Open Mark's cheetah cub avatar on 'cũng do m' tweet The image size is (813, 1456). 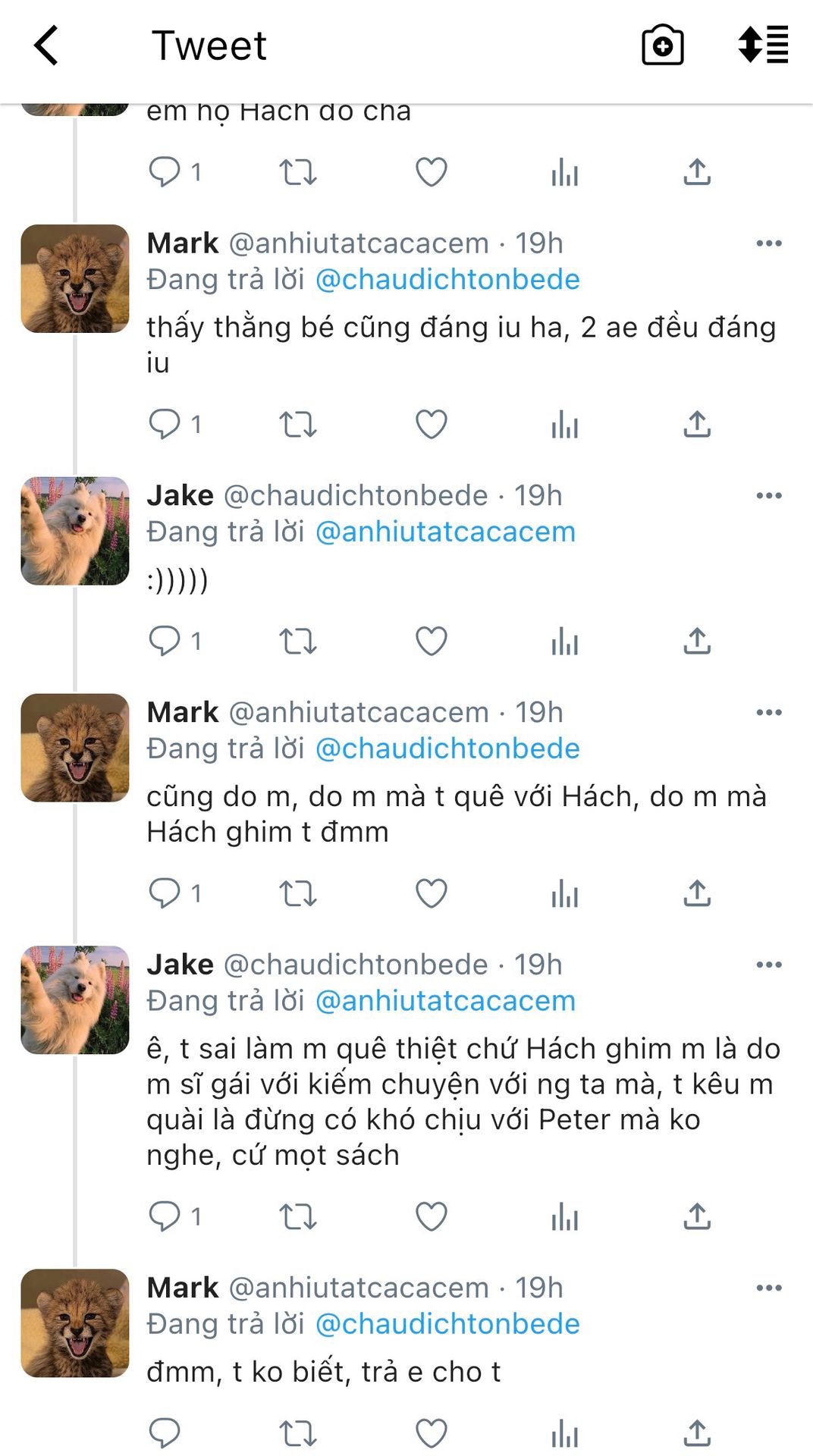point(75,748)
